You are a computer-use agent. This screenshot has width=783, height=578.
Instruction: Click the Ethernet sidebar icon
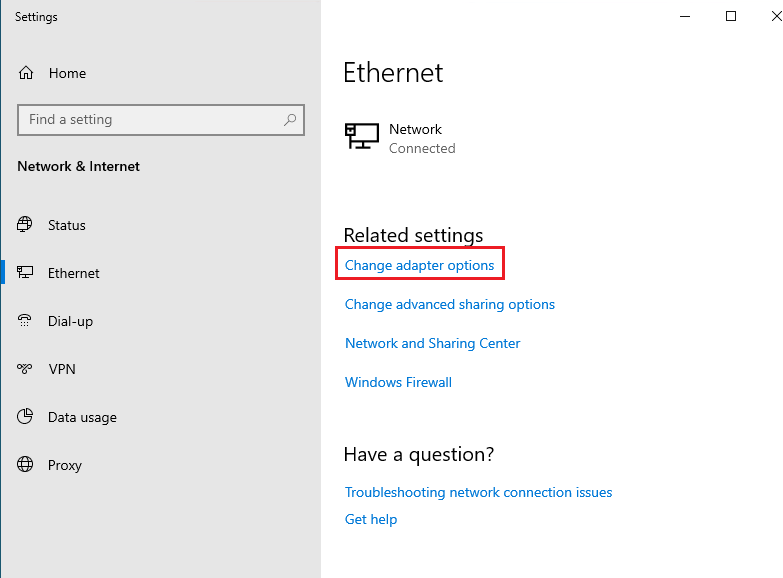[25, 273]
